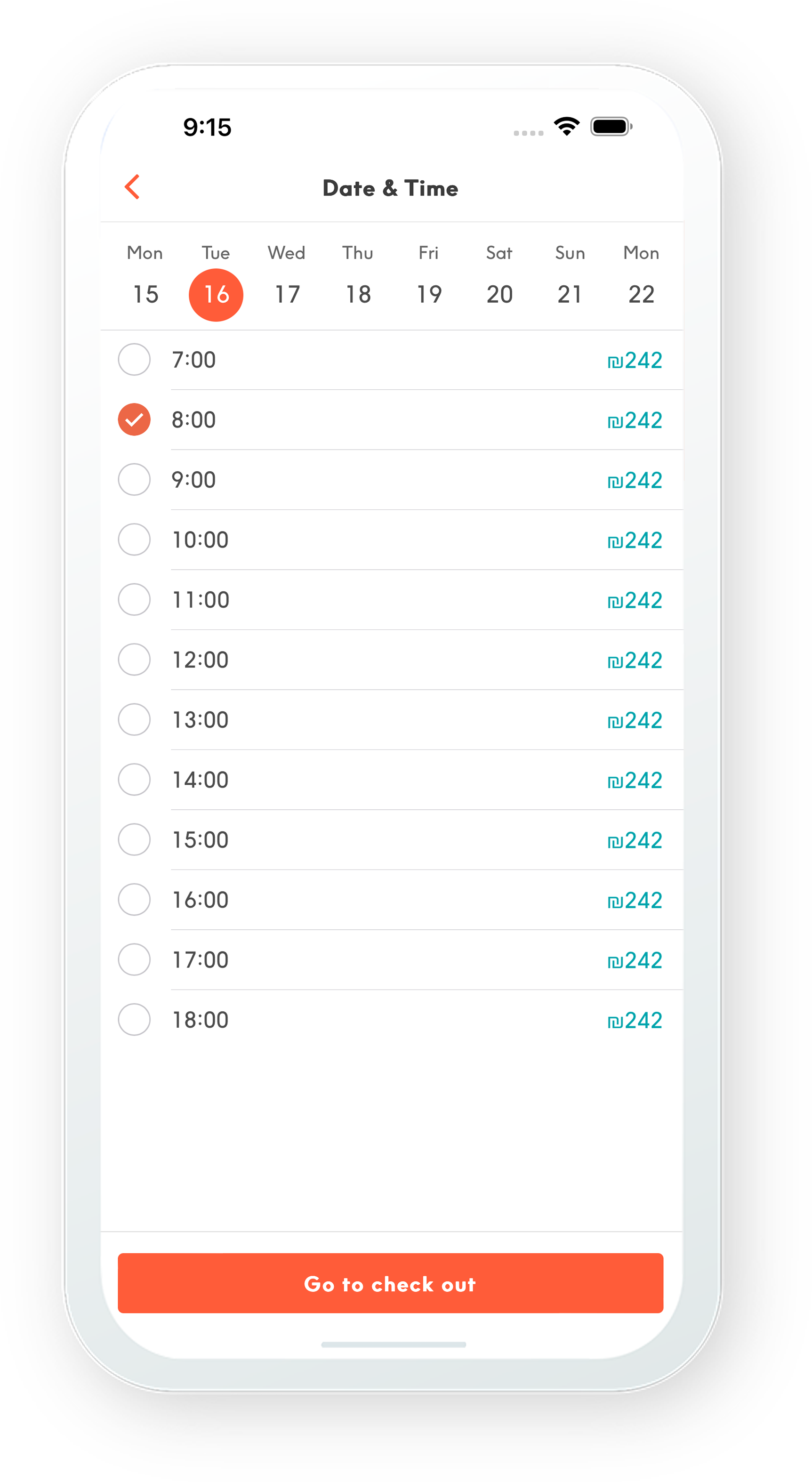Viewport: 812px width, 1482px height.
Task: Select Wednesday 17 in the date strip
Action: pos(287,294)
